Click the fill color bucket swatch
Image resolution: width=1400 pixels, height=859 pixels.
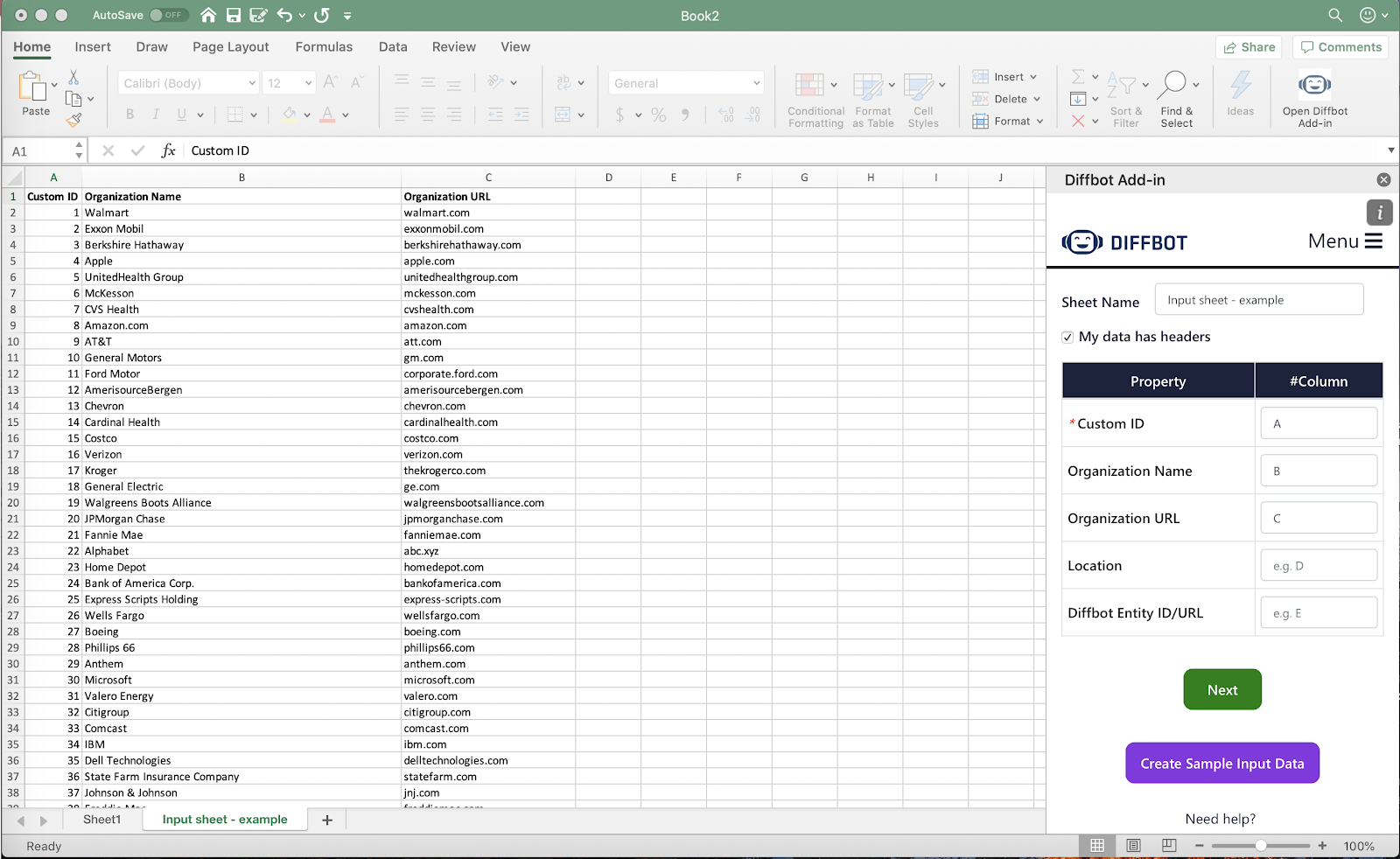(289, 115)
